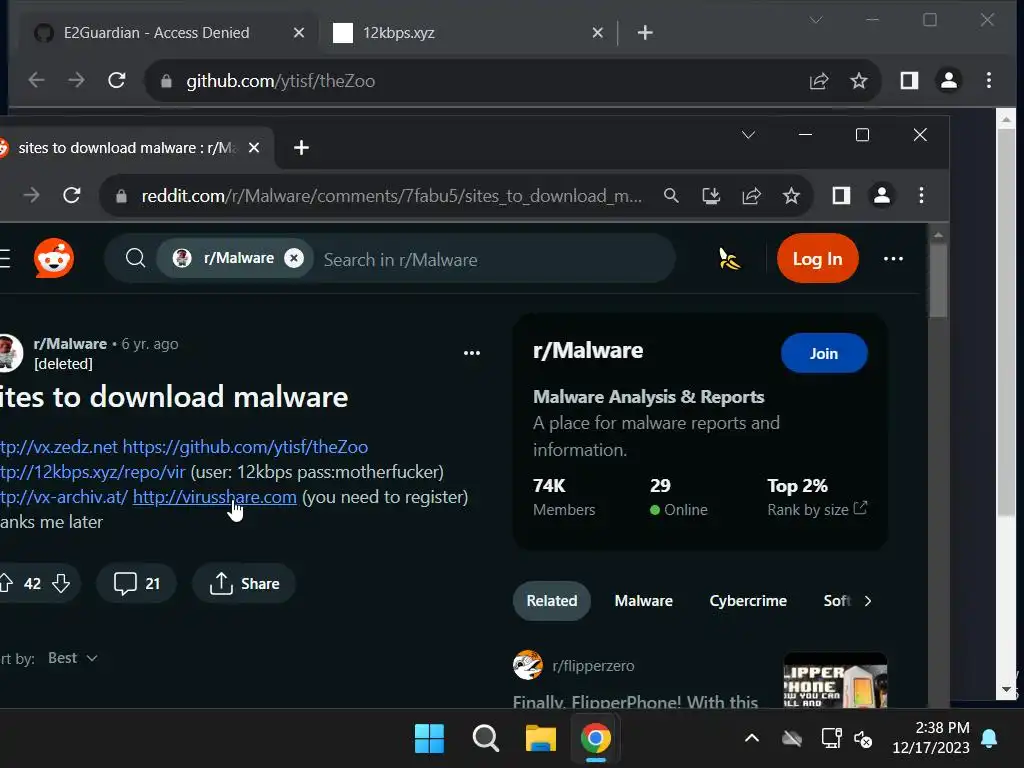This screenshot has width=1024, height=768.
Task: Open Windows taskbar search
Action: (485, 739)
